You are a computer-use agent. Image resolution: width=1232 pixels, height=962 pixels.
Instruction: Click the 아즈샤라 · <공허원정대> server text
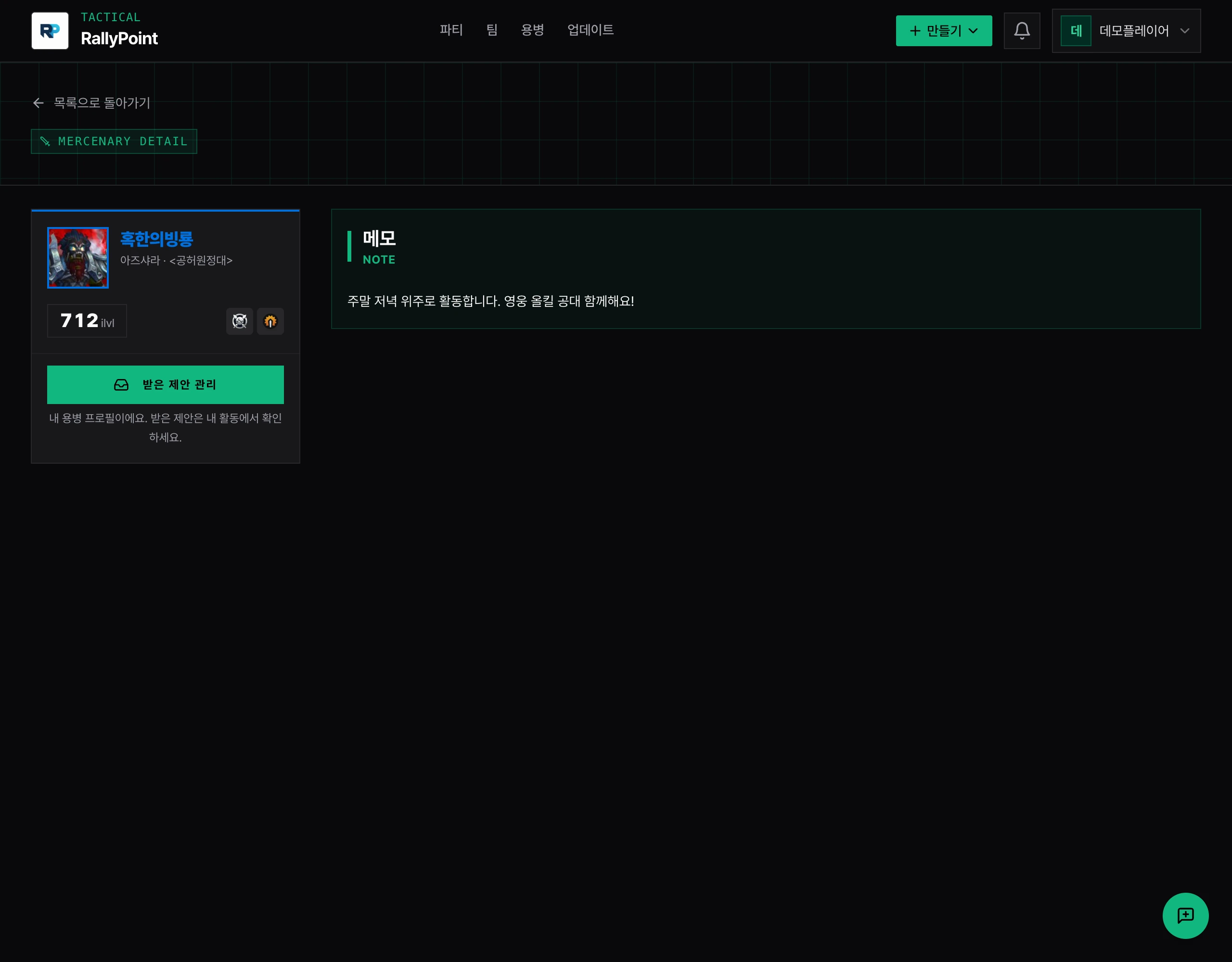pos(177,261)
